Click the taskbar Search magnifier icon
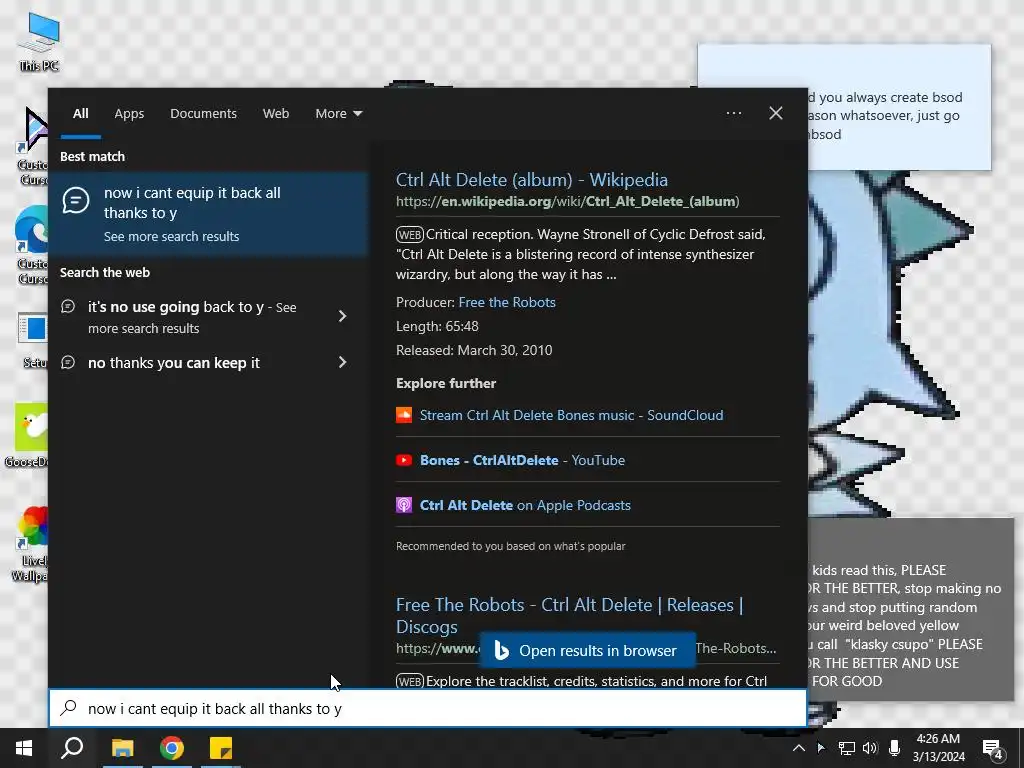The height and width of the screenshot is (768, 1024). pyautogui.click(x=72, y=748)
